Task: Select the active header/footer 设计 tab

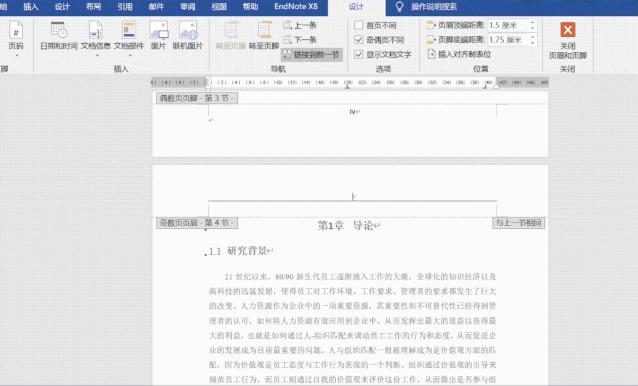Action: (x=356, y=7)
